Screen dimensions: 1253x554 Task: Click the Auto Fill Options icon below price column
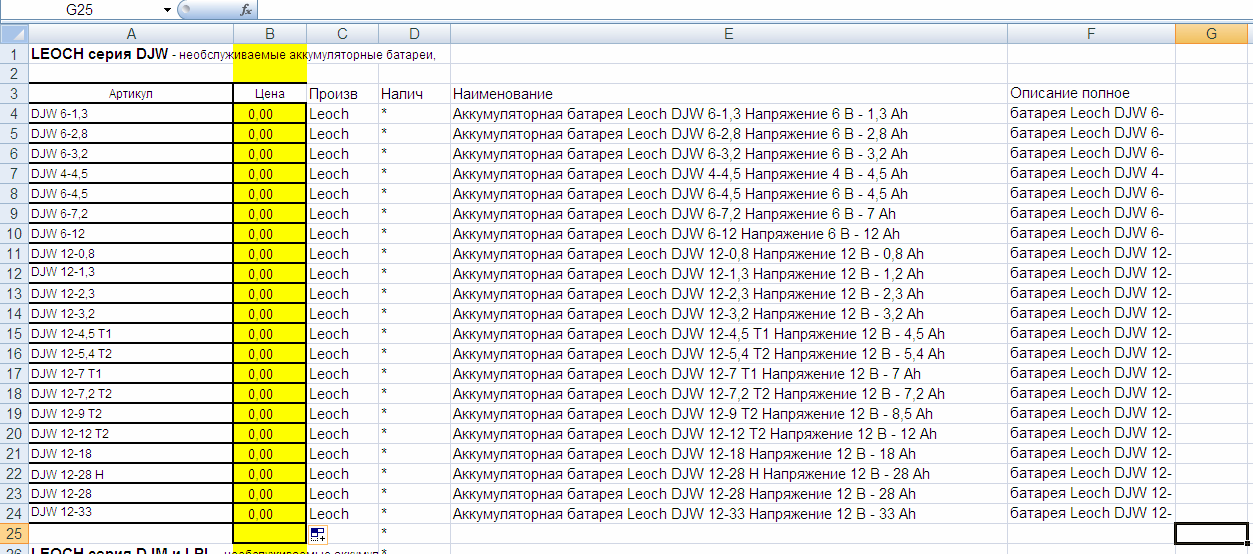pyautogui.click(x=317, y=534)
